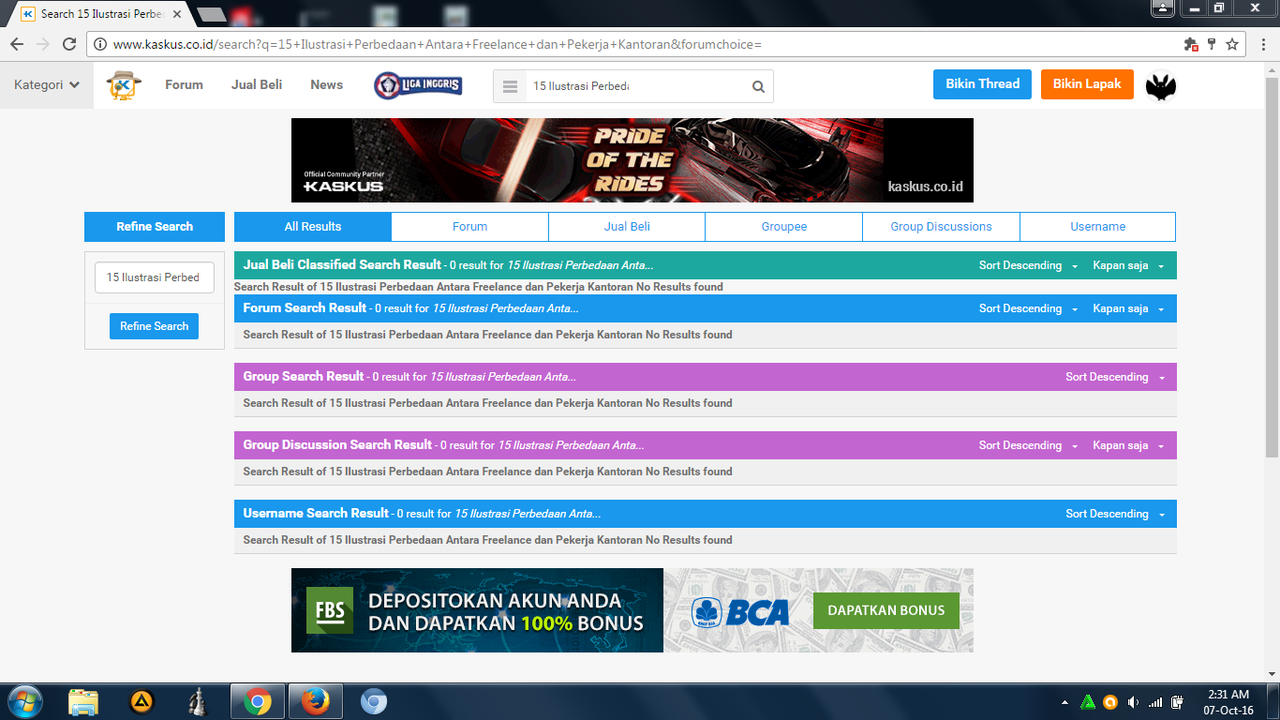Open News in top navigation
Viewport: 1280px width, 720px height.
pos(326,85)
